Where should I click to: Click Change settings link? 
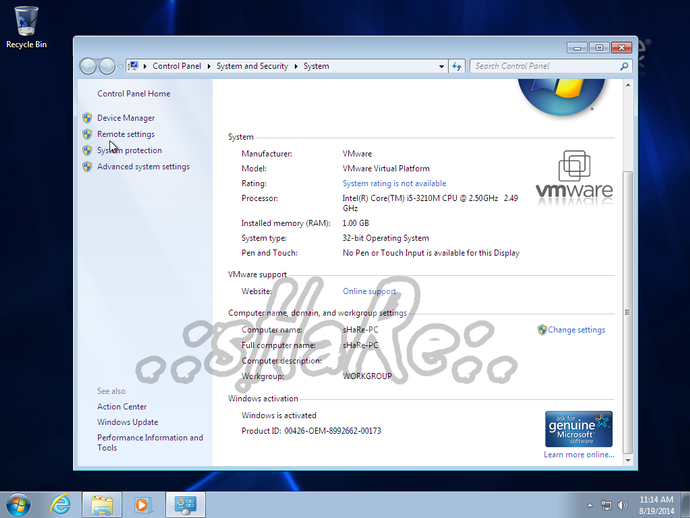pos(576,330)
